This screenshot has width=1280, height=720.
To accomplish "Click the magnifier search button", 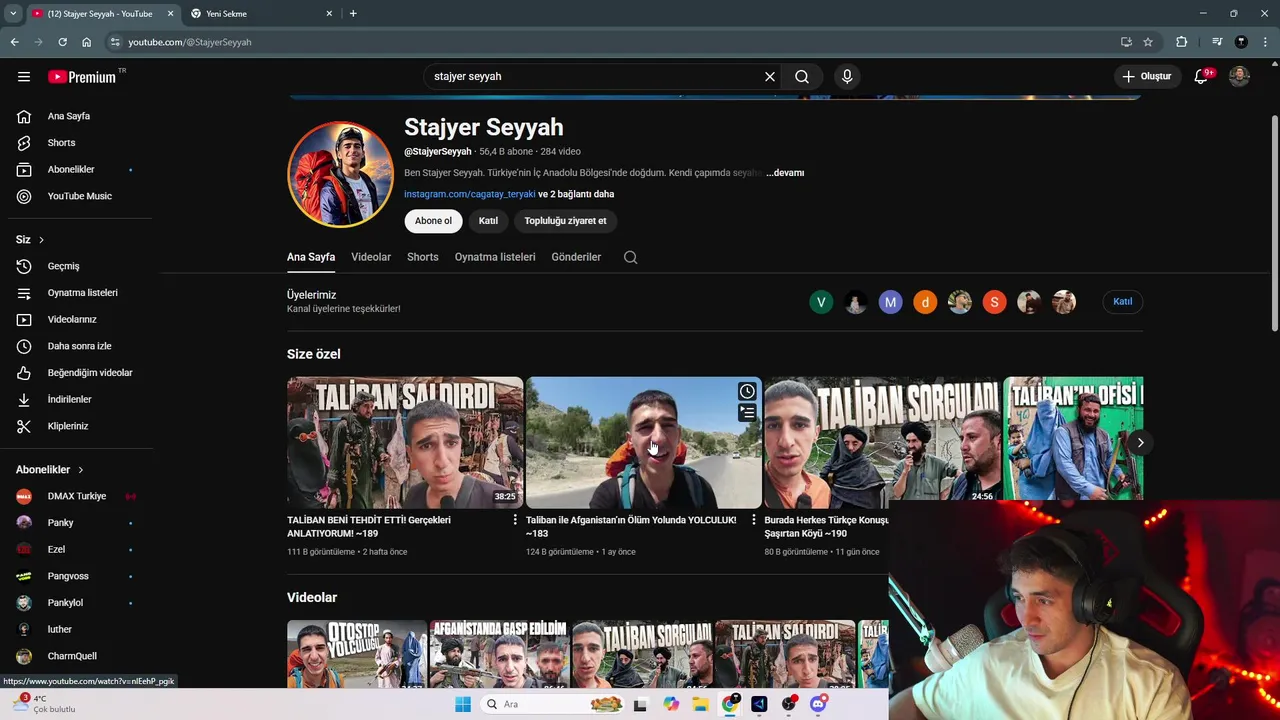I will point(802,76).
